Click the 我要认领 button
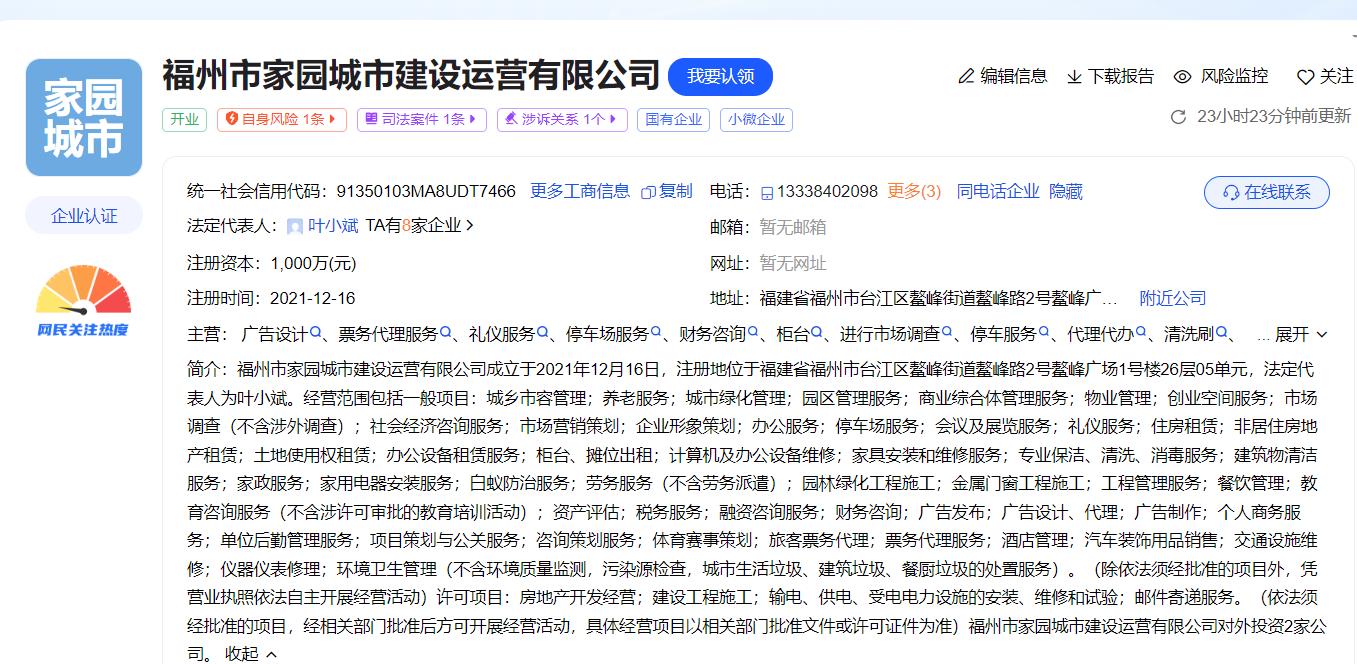 720,77
